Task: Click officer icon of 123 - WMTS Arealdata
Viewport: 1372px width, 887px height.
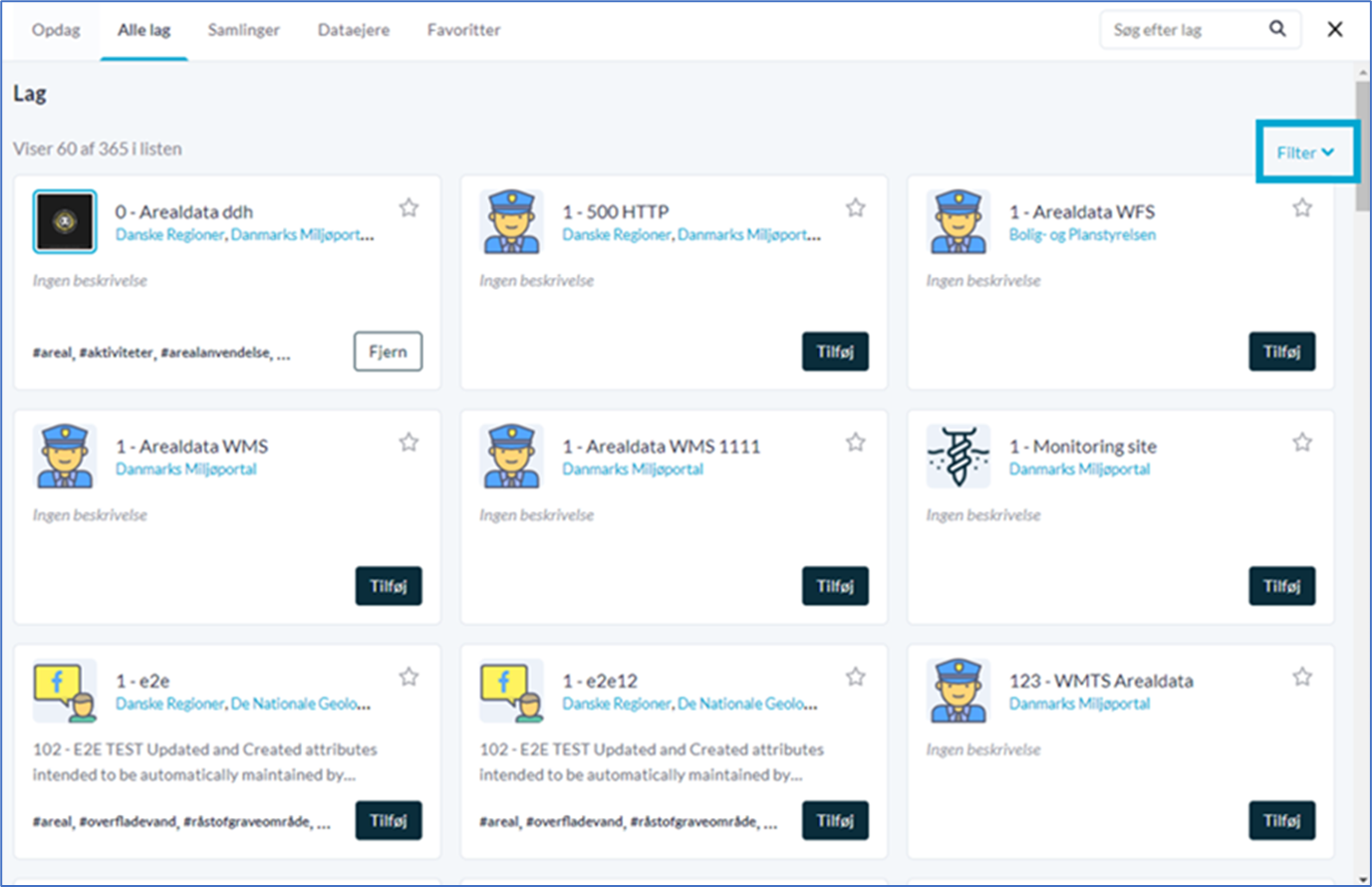Action: 959,691
